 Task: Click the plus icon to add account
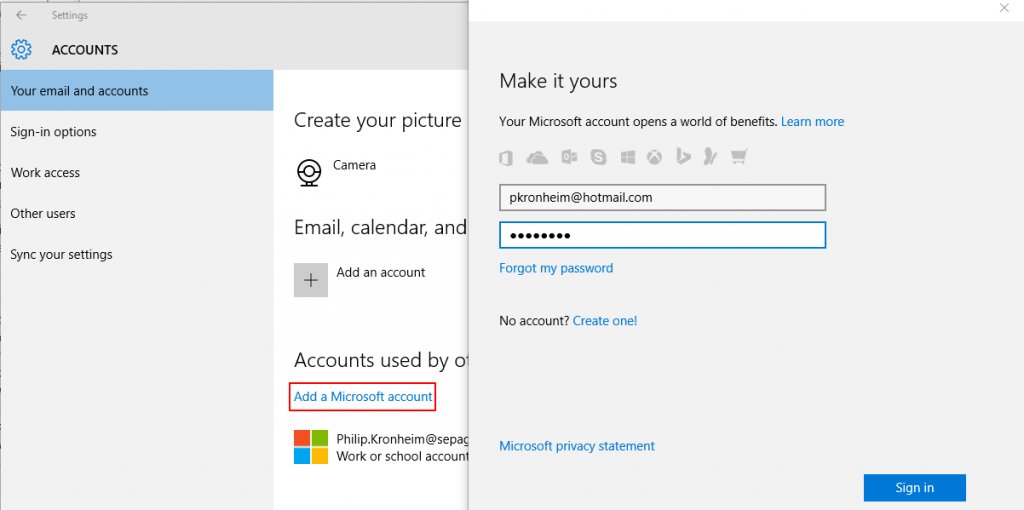point(311,280)
